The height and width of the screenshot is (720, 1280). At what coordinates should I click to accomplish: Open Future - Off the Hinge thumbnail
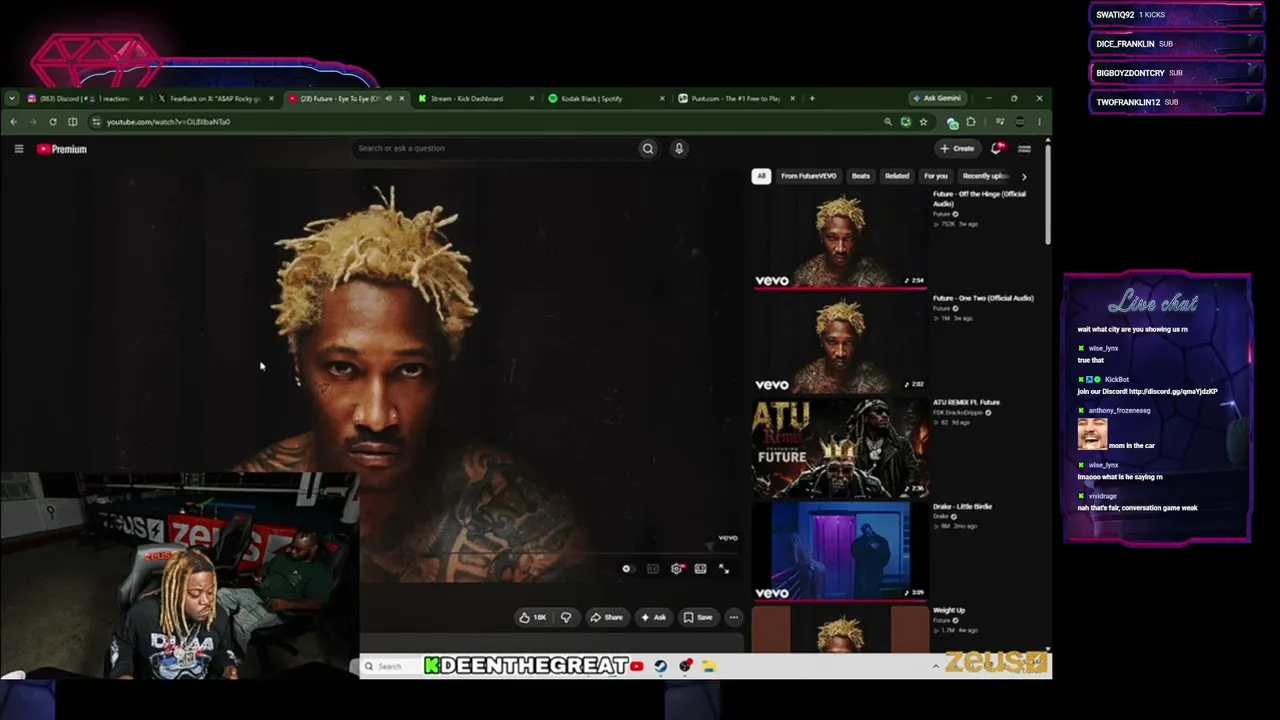840,238
